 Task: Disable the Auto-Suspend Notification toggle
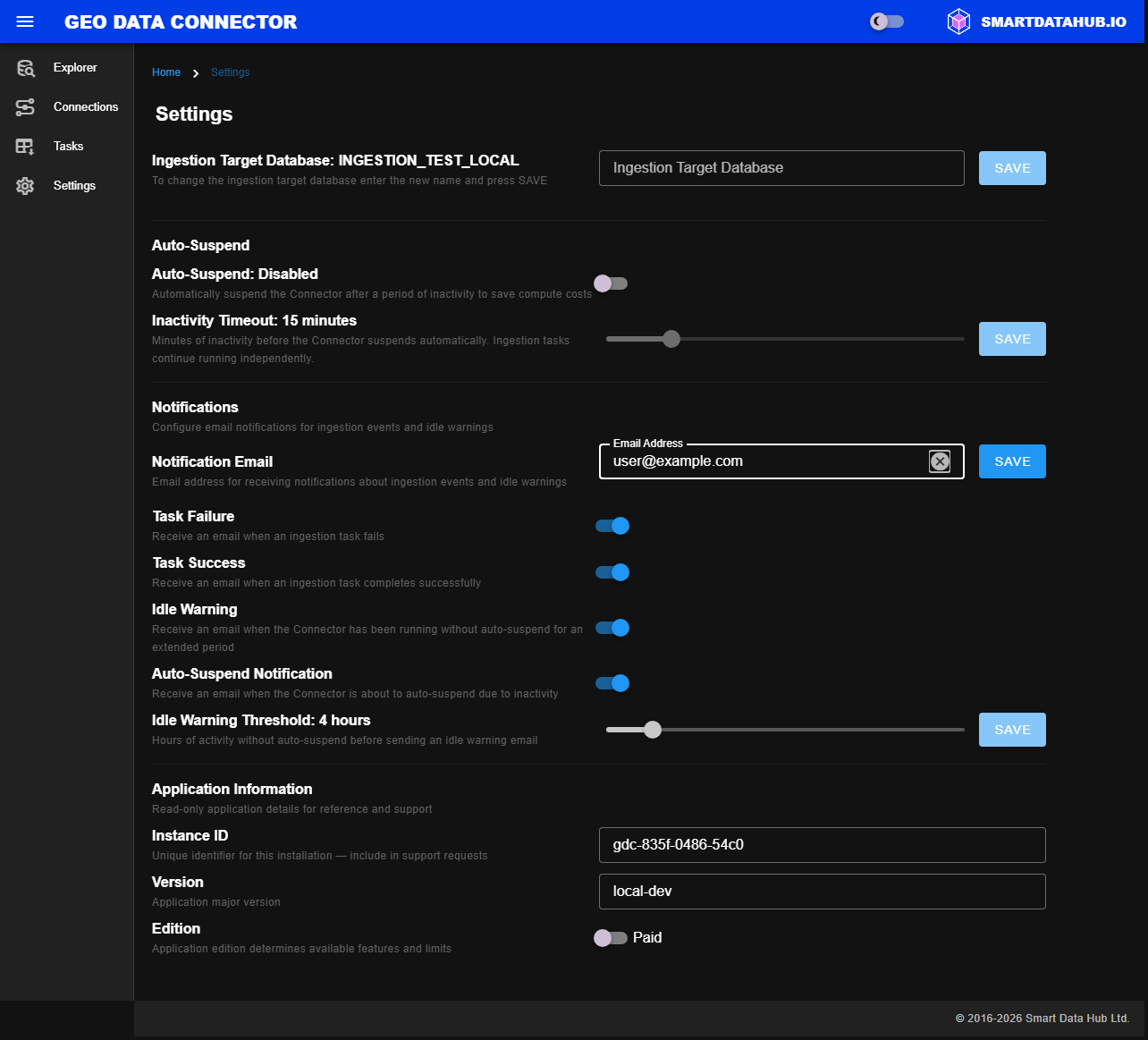[612, 683]
